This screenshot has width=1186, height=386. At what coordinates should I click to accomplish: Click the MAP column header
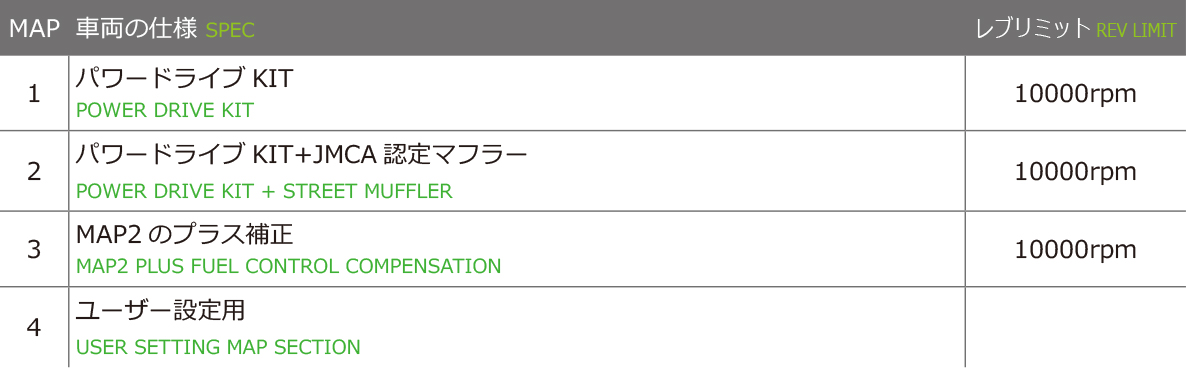34,29
